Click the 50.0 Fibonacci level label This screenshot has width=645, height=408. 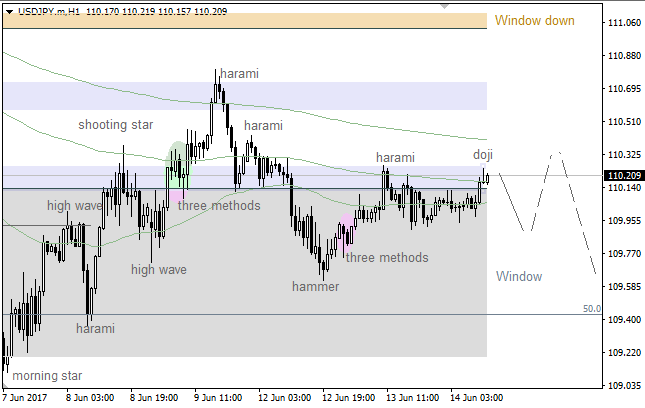pyautogui.click(x=592, y=309)
